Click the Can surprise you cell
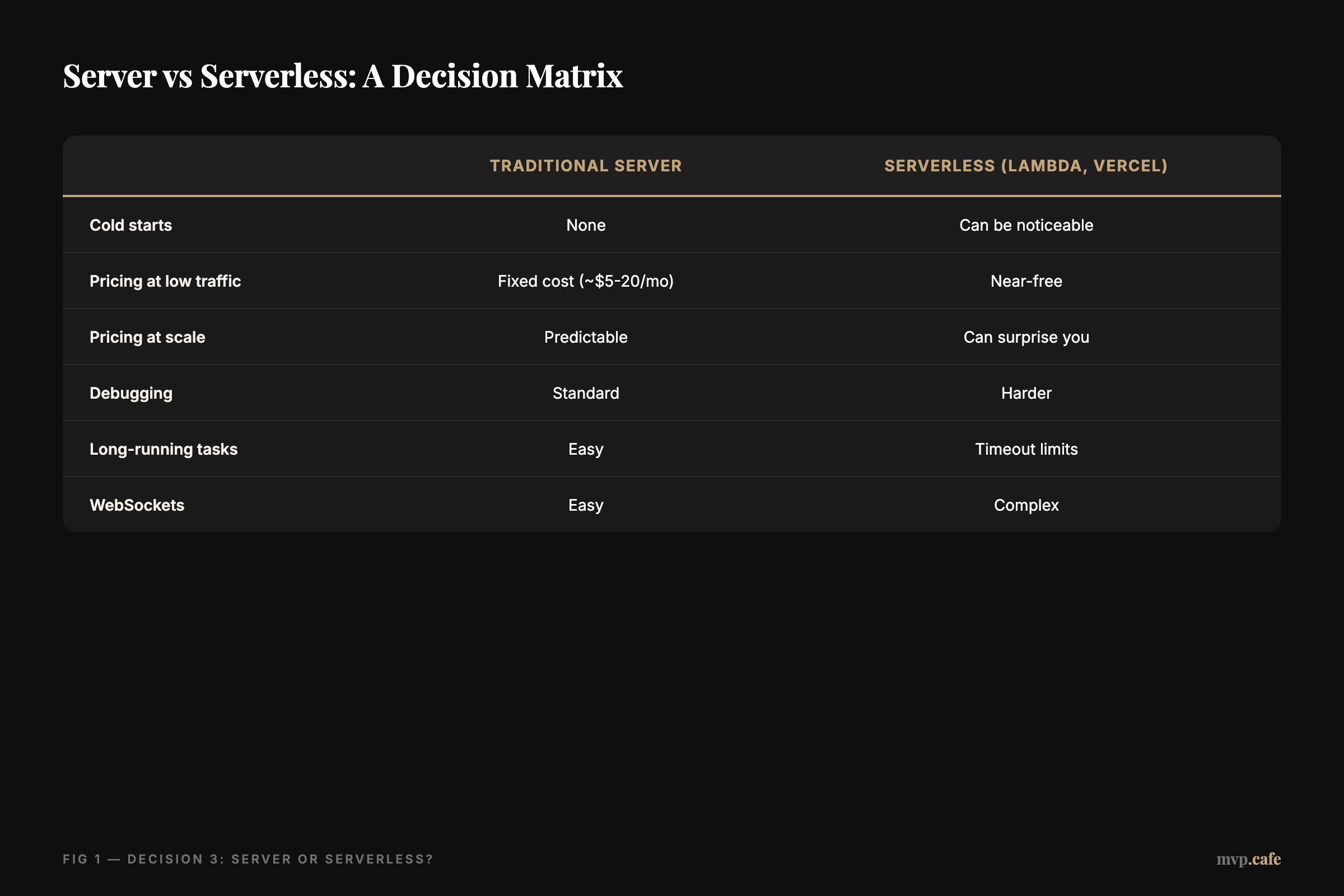The image size is (1344, 896). (1026, 337)
